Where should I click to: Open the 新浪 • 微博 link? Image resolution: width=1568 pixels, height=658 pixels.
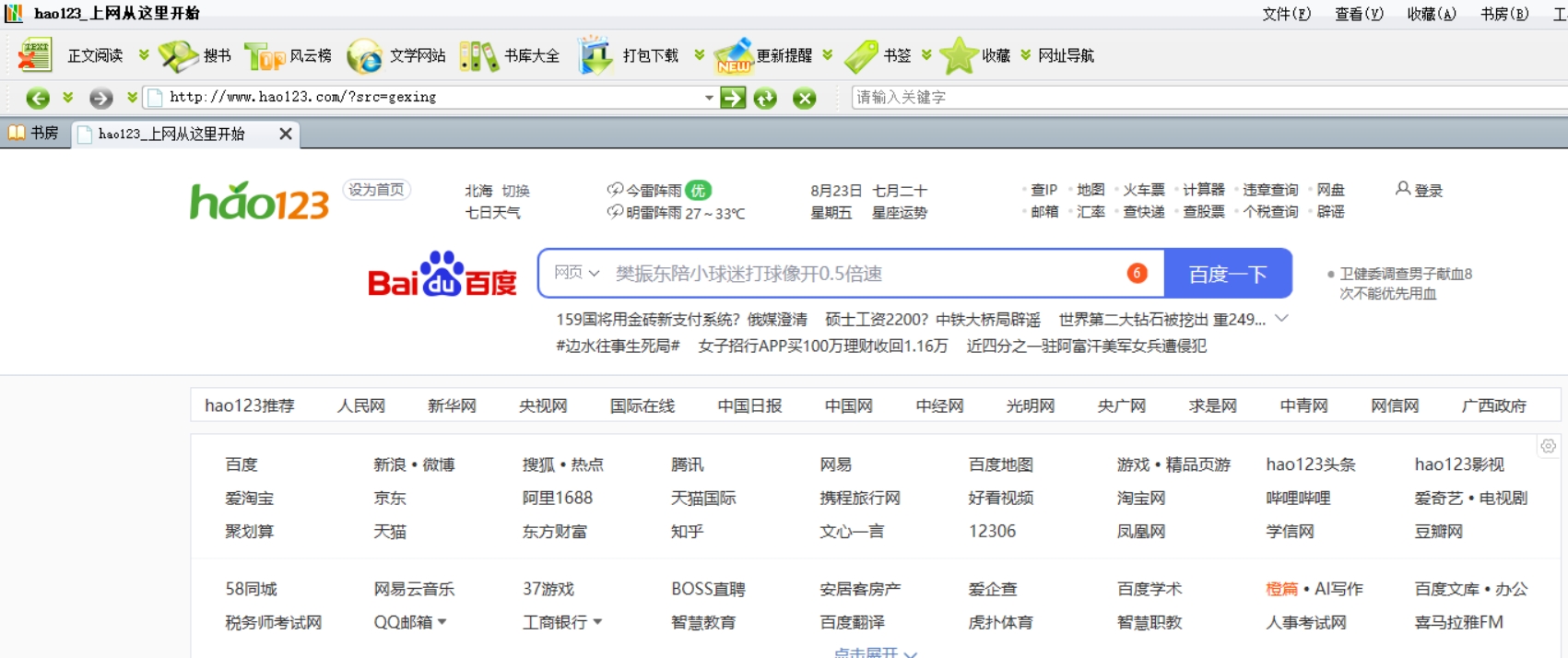coord(414,464)
